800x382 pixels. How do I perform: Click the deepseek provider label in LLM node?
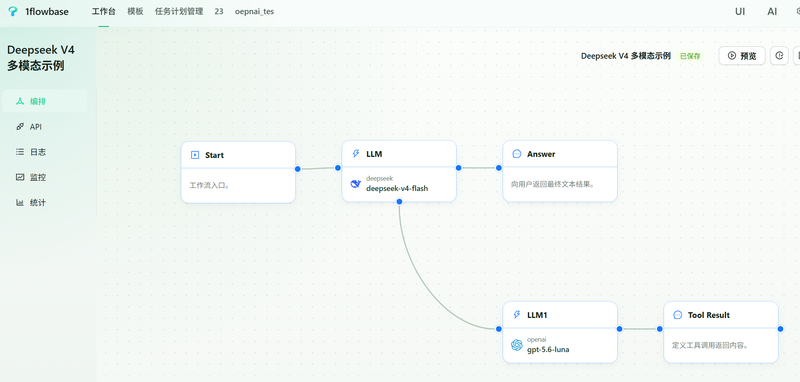[x=379, y=179]
